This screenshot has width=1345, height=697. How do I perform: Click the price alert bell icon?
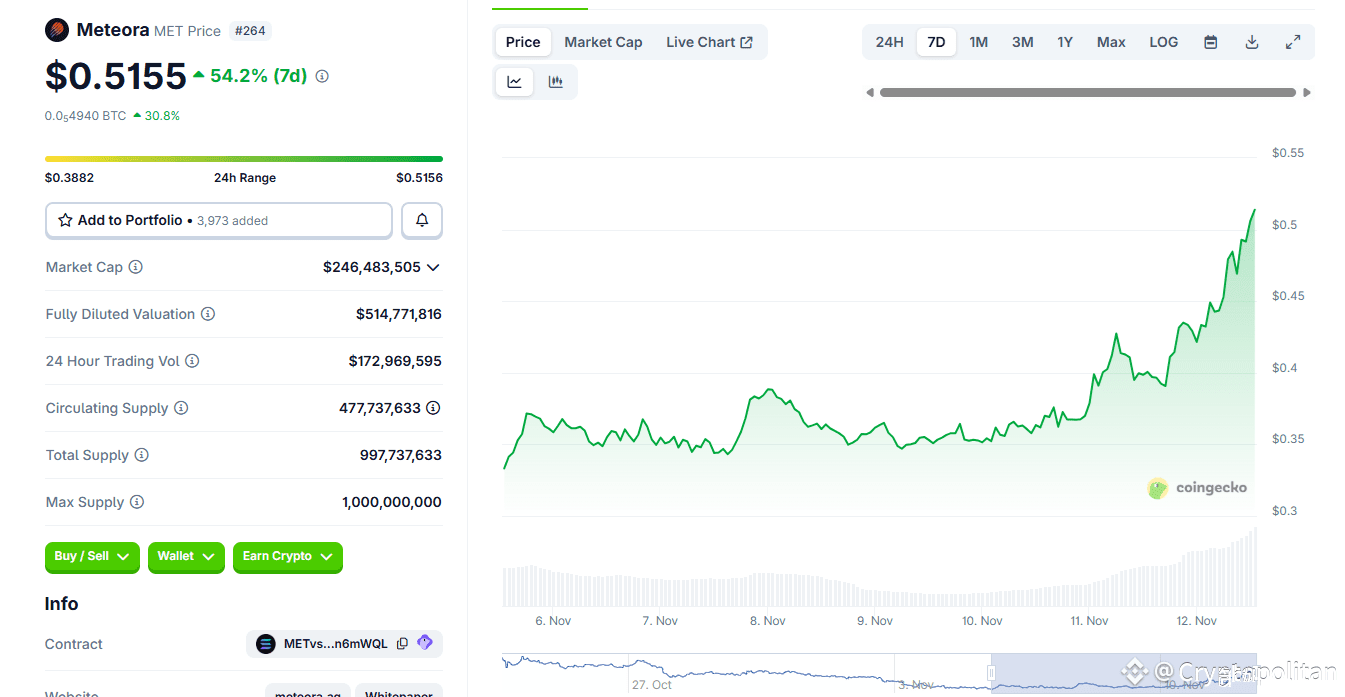pyautogui.click(x=421, y=220)
